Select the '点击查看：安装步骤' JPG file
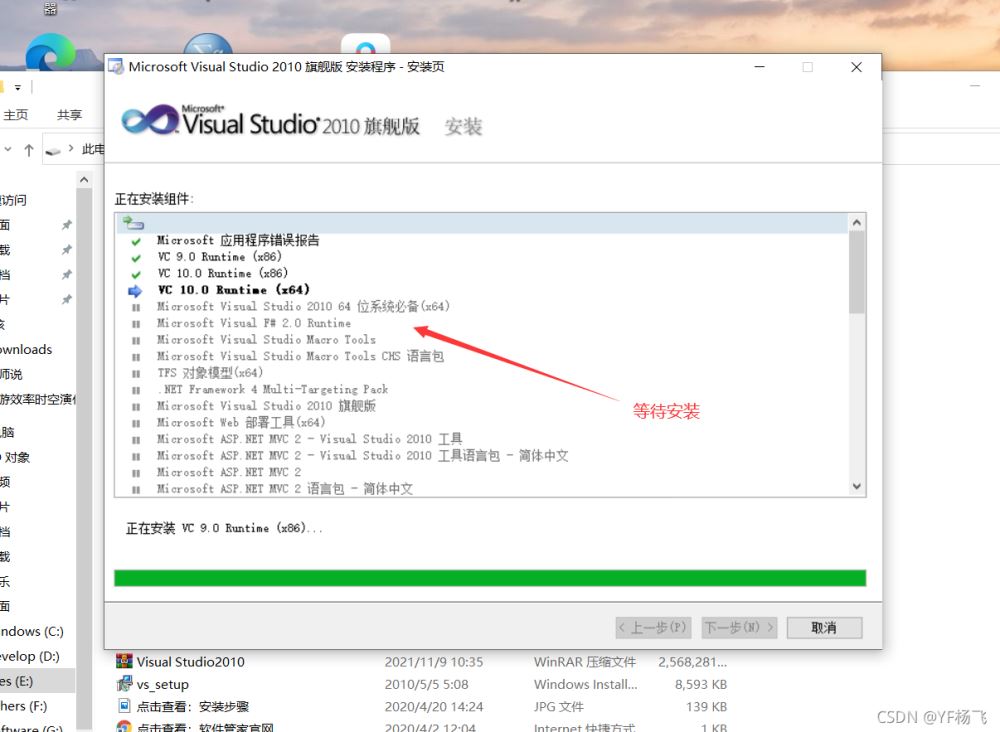1000x732 pixels. point(193,706)
